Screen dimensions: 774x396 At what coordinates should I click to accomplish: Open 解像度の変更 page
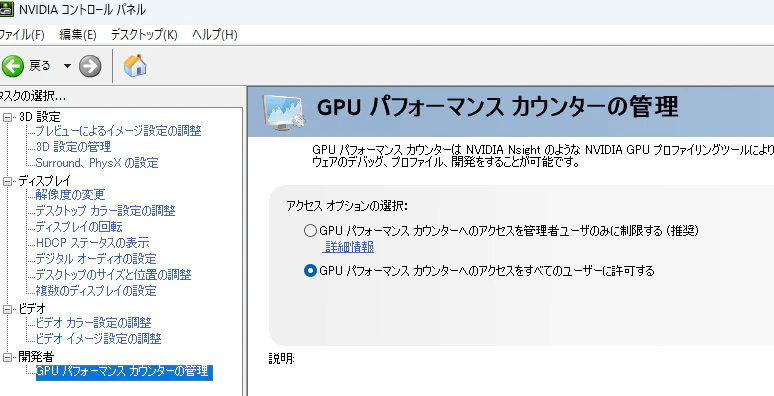70,195
